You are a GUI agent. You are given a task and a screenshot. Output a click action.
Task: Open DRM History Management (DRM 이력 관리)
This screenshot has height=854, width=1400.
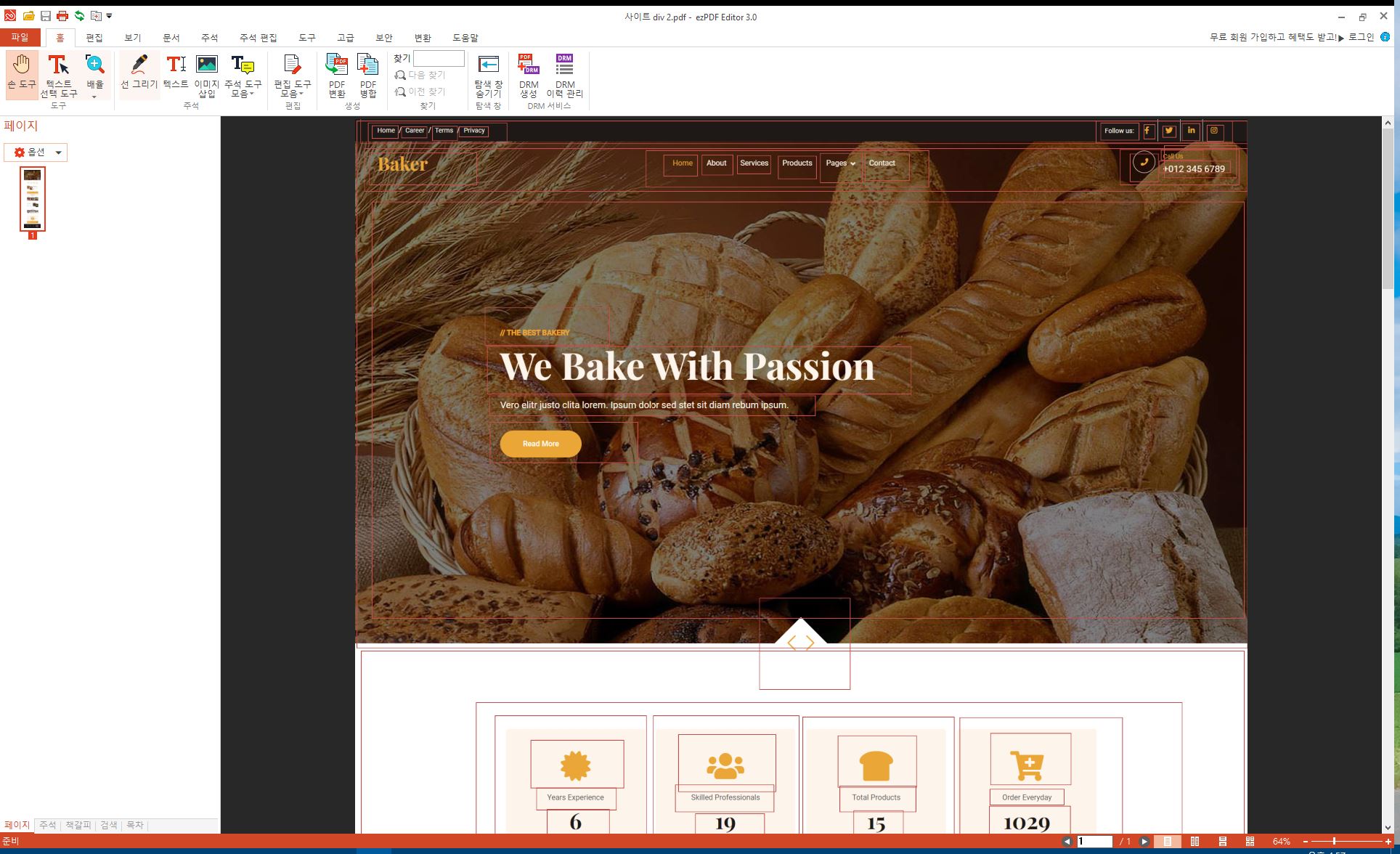tap(565, 75)
